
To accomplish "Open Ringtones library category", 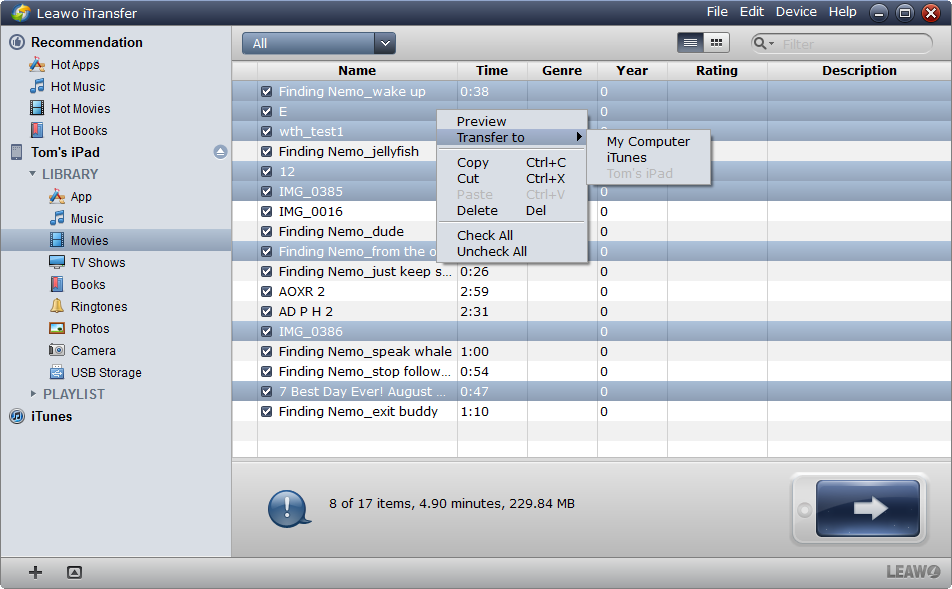I will pyautogui.click(x=99, y=307).
